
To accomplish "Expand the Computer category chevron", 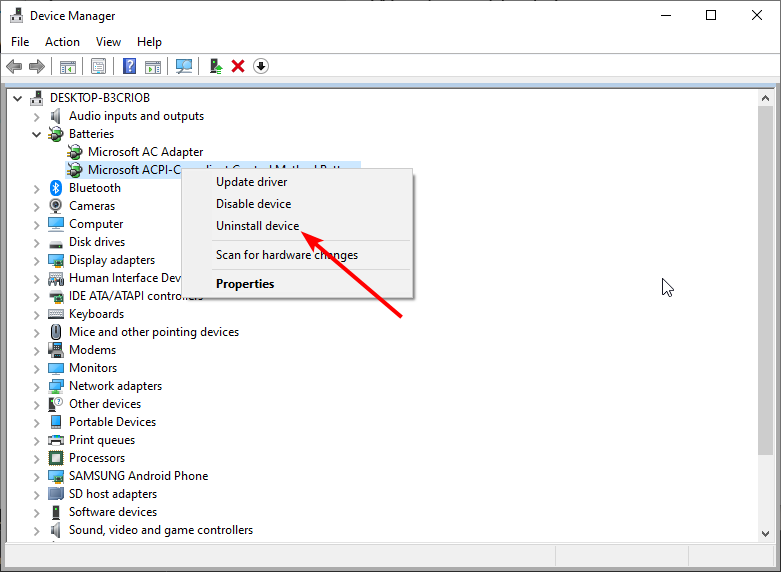I will [36, 225].
